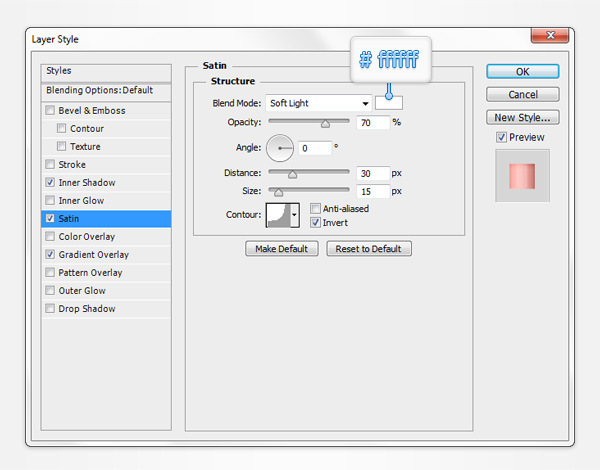600x470 pixels.
Task: Toggle the Invert checkbox
Action: click(316, 222)
